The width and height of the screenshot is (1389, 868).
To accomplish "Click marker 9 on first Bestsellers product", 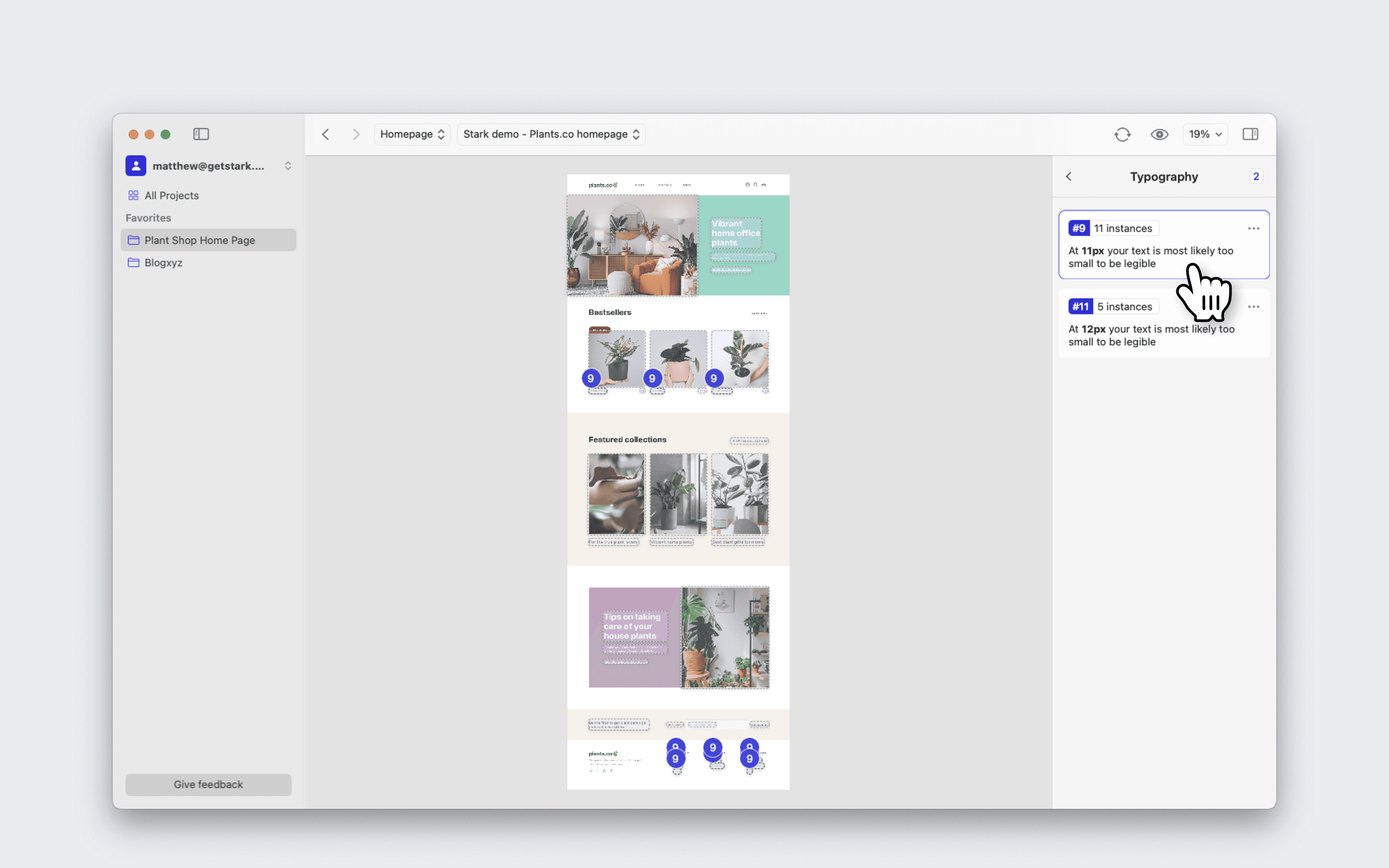I will [591, 378].
